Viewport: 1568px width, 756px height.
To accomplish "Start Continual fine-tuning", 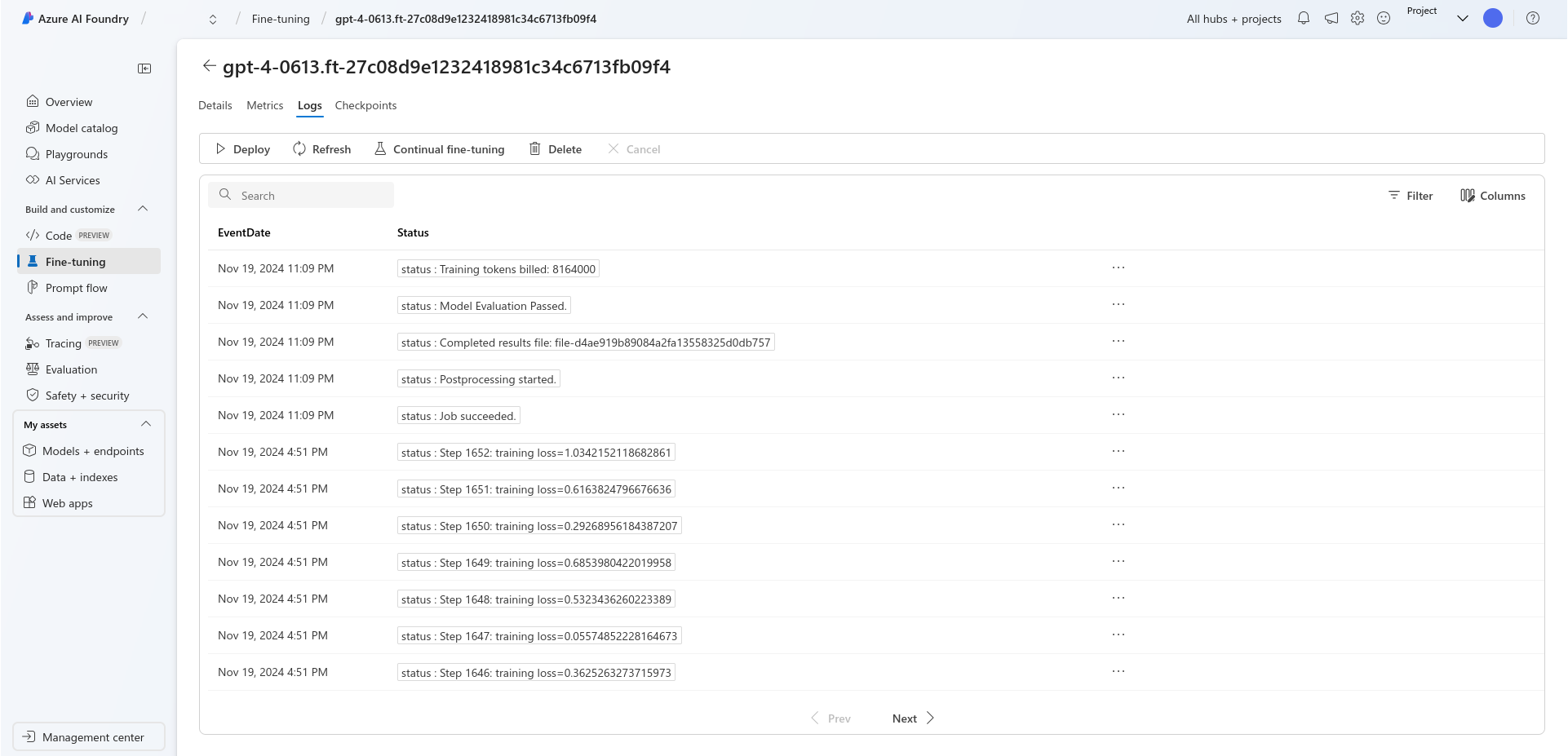I will coord(439,149).
